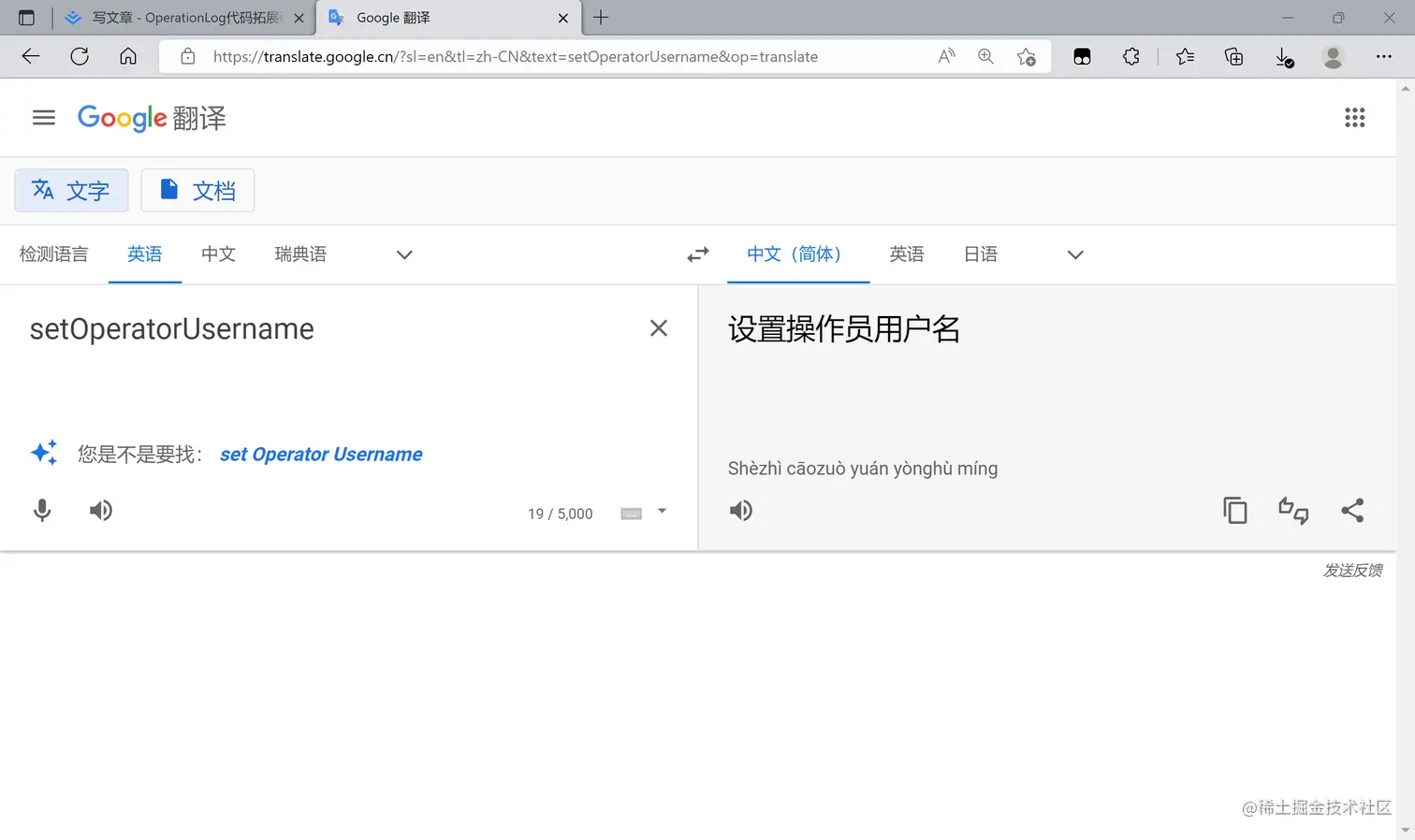Open read aloud from address bar
Image resolution: width=1415 pixels, height=840 pixels.
point(946,57)
